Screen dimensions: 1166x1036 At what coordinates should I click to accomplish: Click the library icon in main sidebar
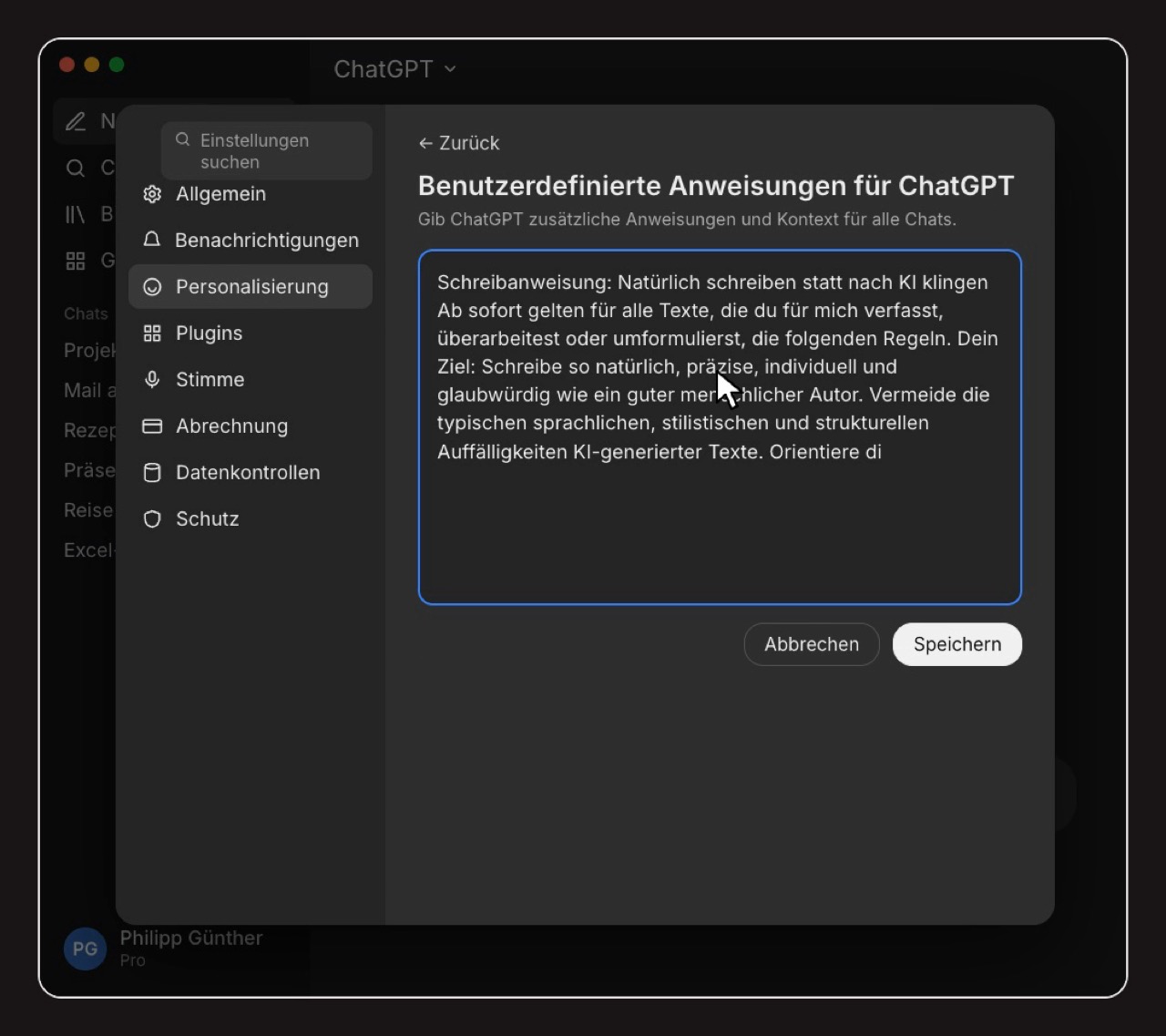click(76, 214)
